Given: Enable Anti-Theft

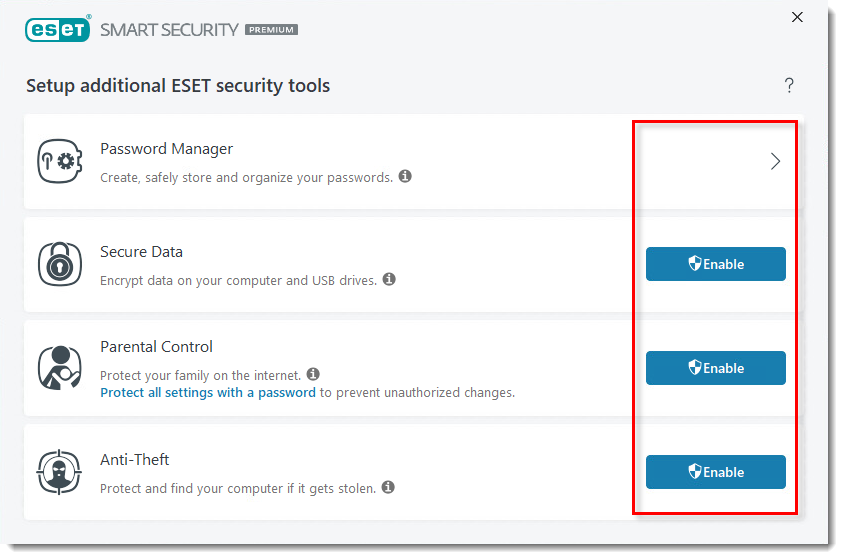Looking at the screenshot, I should click(716, 472).
